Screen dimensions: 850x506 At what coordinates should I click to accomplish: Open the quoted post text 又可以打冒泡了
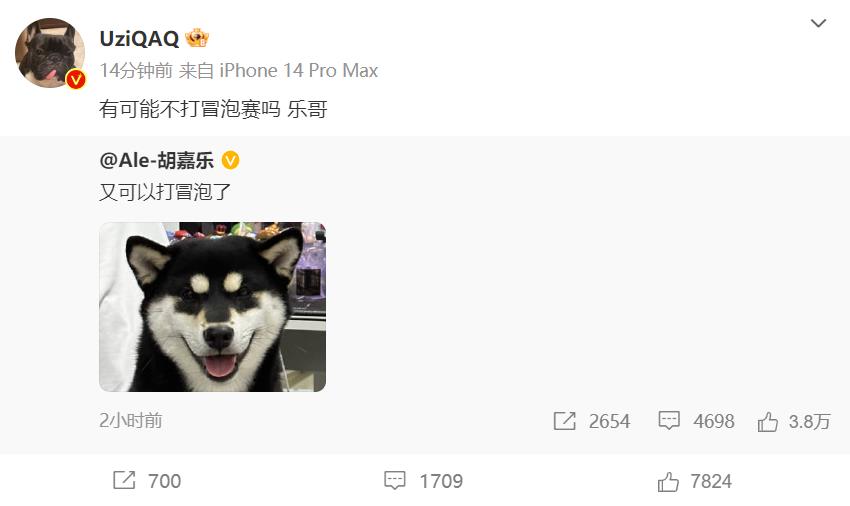point(165,191)
